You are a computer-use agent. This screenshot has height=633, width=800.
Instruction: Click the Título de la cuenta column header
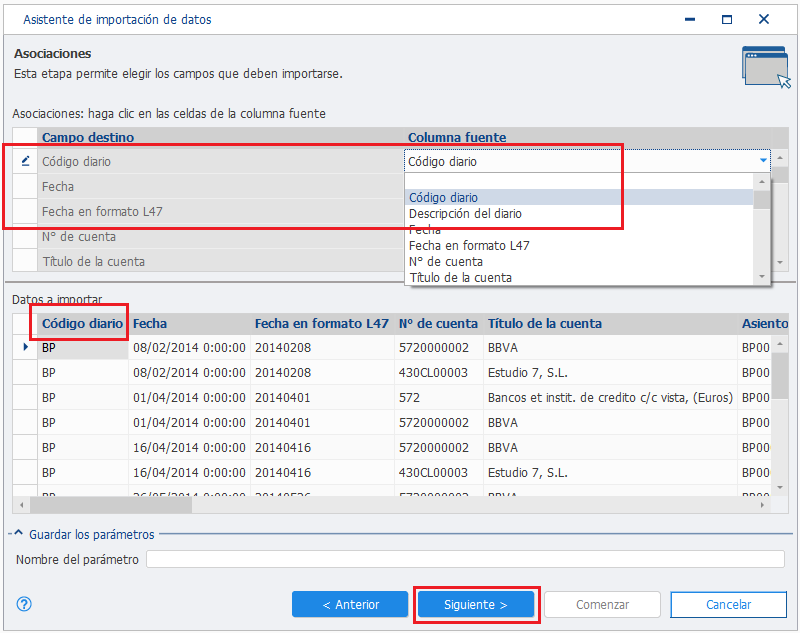[x=610, y=323]
